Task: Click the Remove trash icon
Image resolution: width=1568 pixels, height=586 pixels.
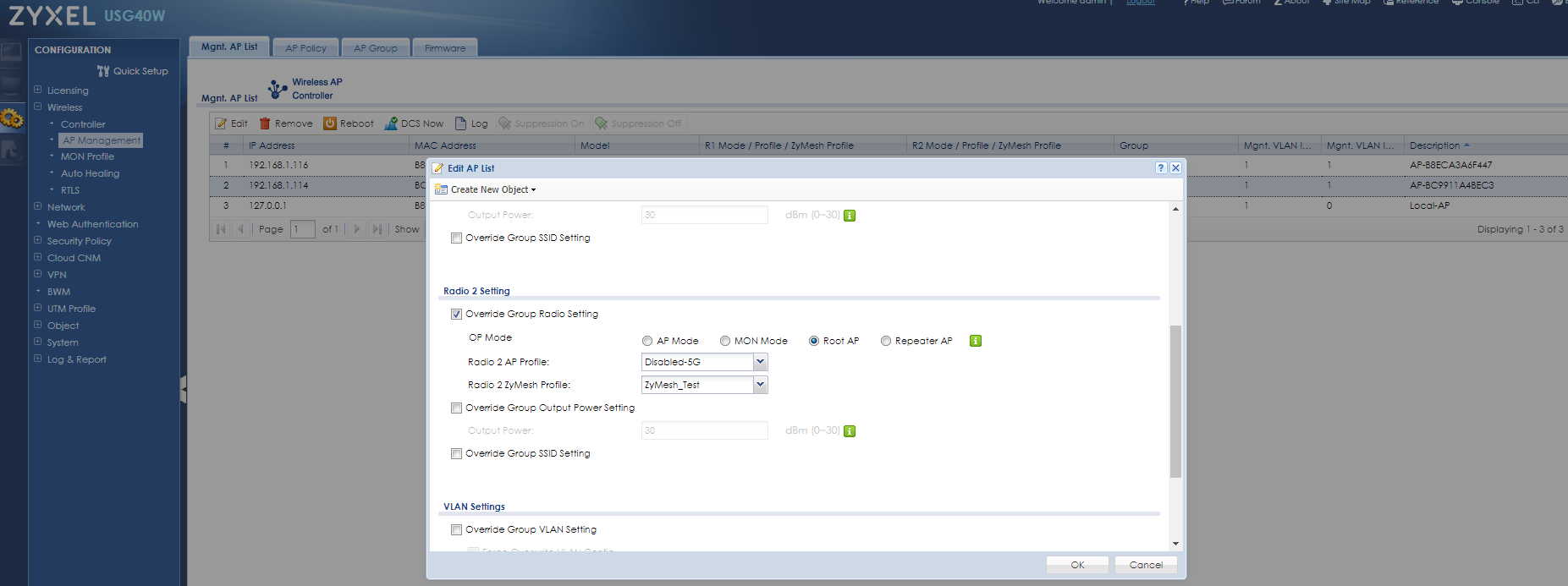Action: click(x=265, y=123)
